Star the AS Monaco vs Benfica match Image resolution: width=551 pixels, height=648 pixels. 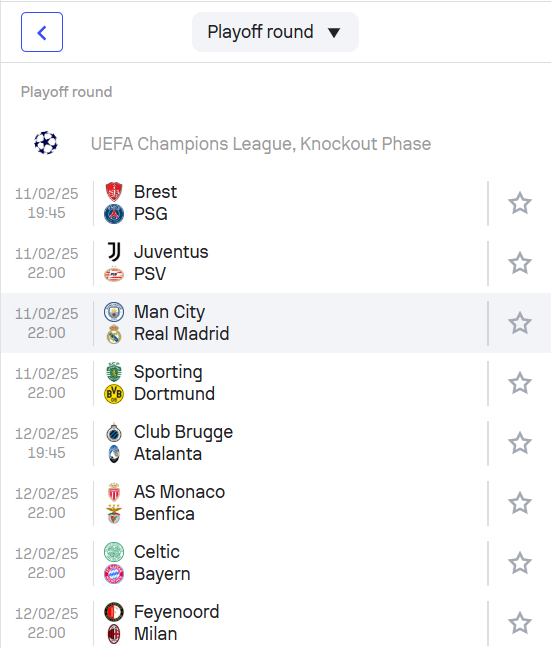(520, 503)
